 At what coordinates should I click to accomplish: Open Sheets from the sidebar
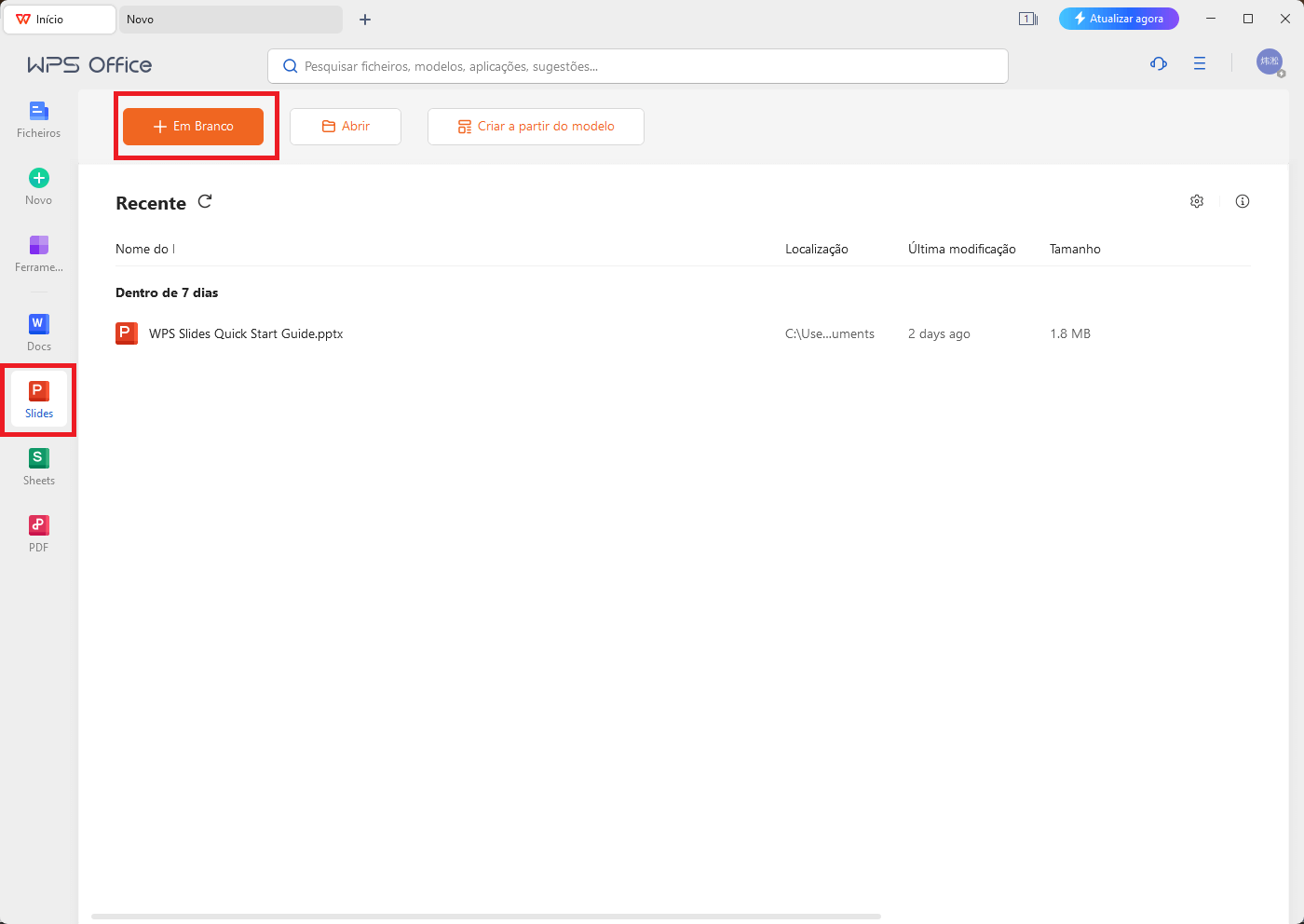click(x=39, y=467)
